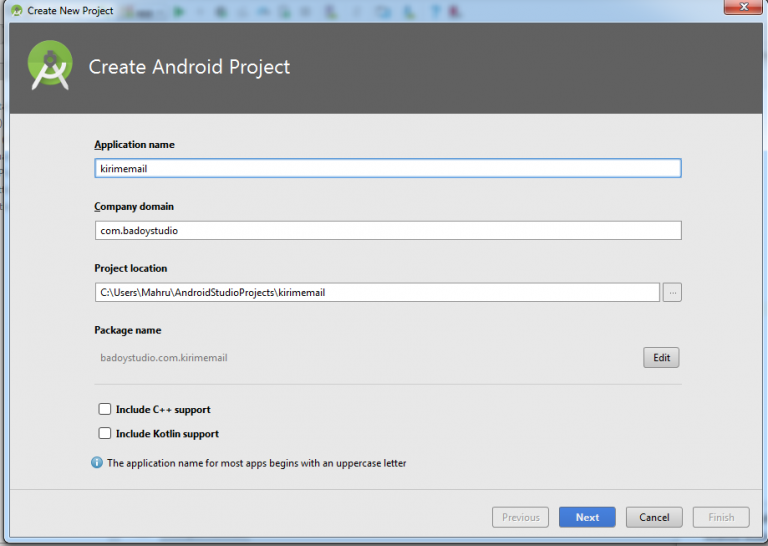Click the Create Android Project heading

pos(189,67)
